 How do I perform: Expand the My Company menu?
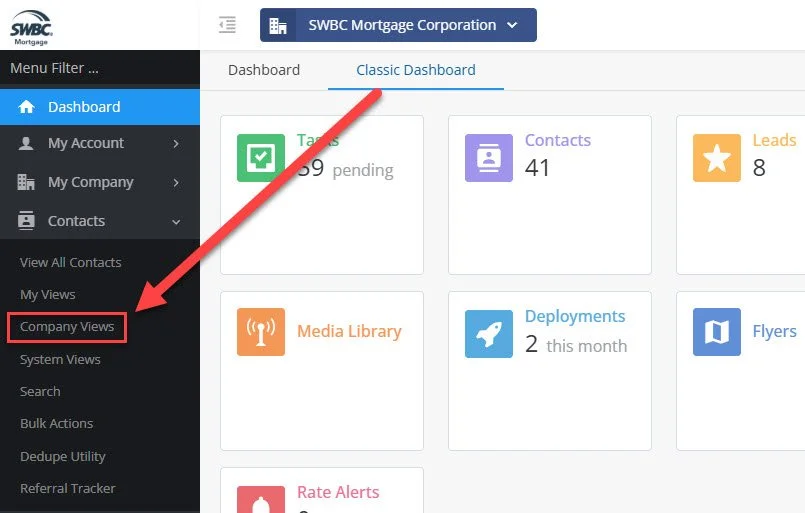(x=100, y=182)
